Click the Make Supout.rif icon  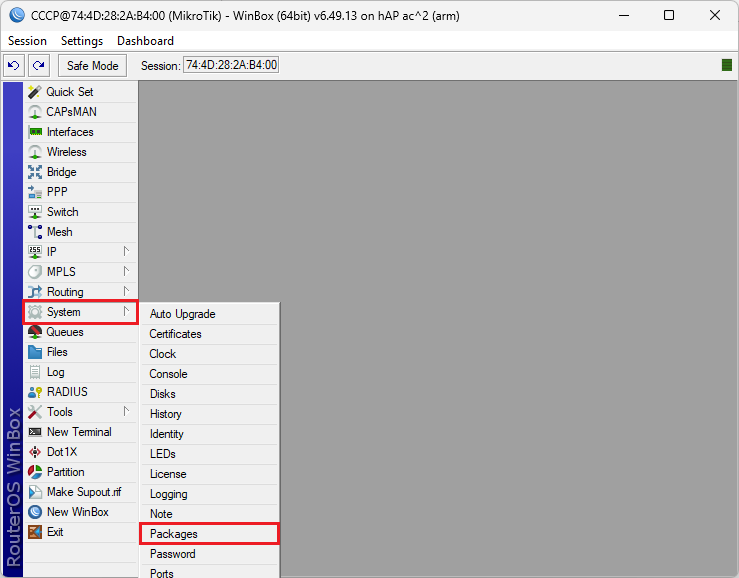(x=35, y=492)
